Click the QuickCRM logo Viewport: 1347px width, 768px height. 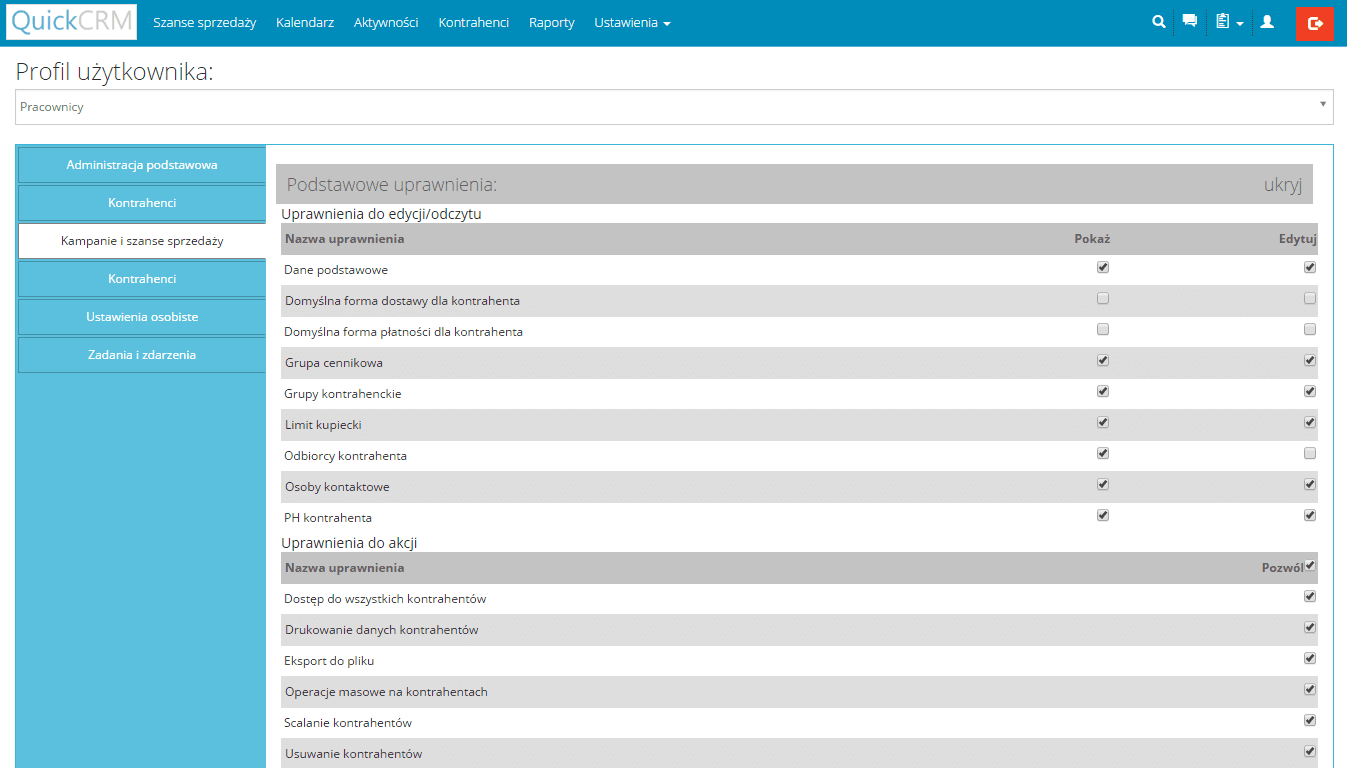71,22
